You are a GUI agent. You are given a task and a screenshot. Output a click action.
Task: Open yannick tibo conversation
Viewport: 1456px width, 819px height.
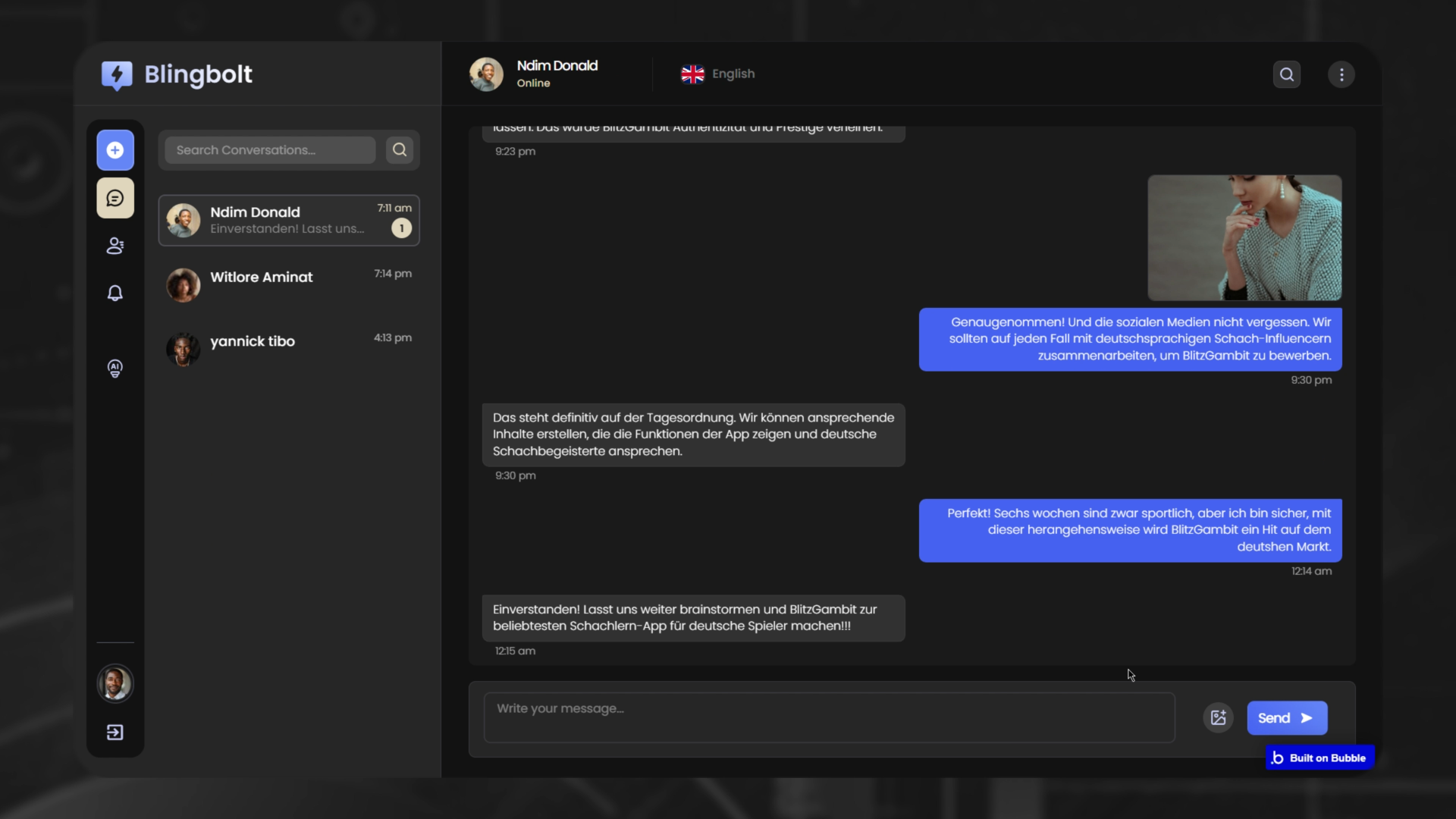tap(289, 349)
